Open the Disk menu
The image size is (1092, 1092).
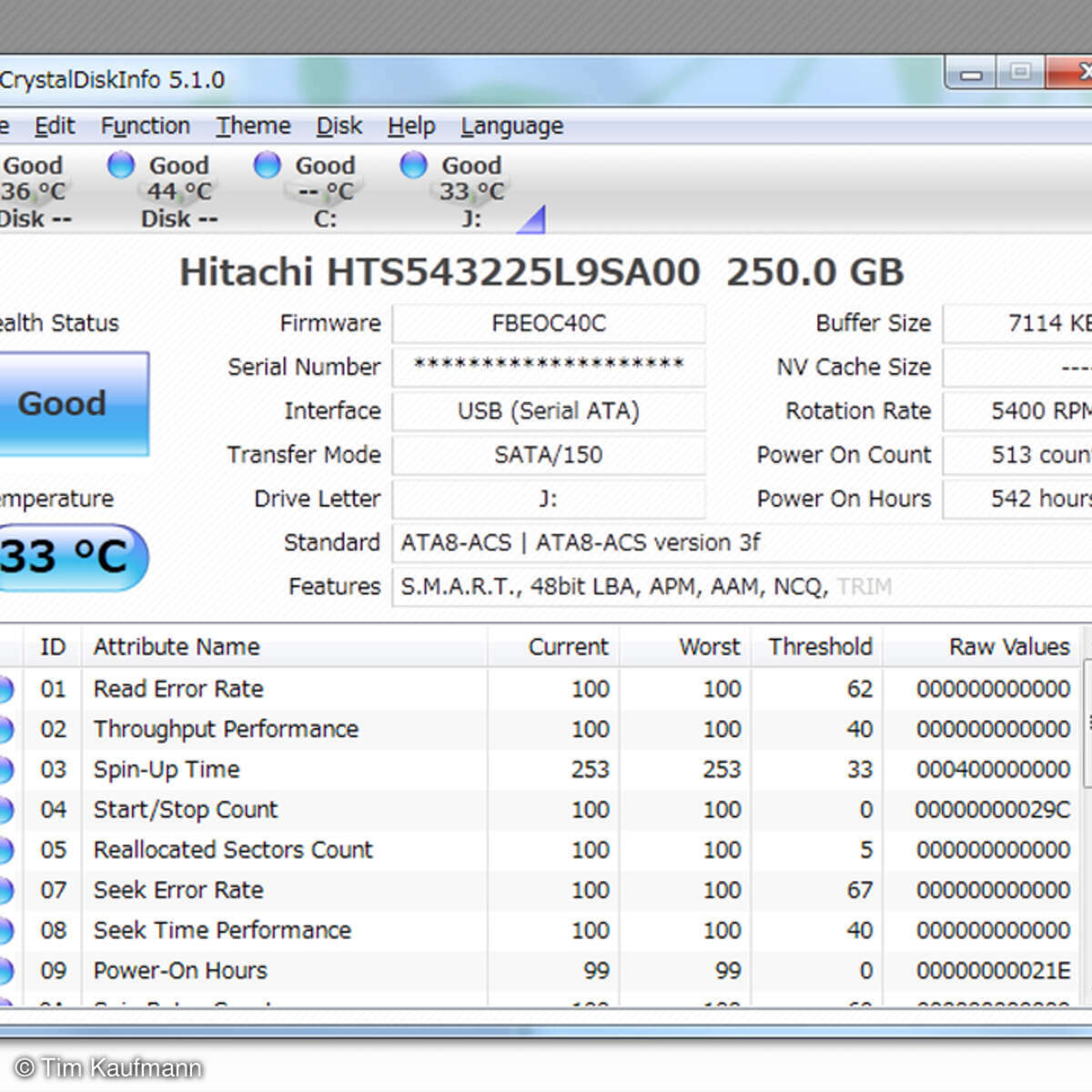click(x=339, y=126)
